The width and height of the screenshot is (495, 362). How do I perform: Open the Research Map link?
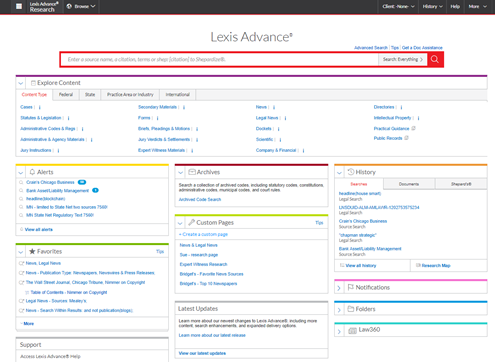(x=436, y=265)
